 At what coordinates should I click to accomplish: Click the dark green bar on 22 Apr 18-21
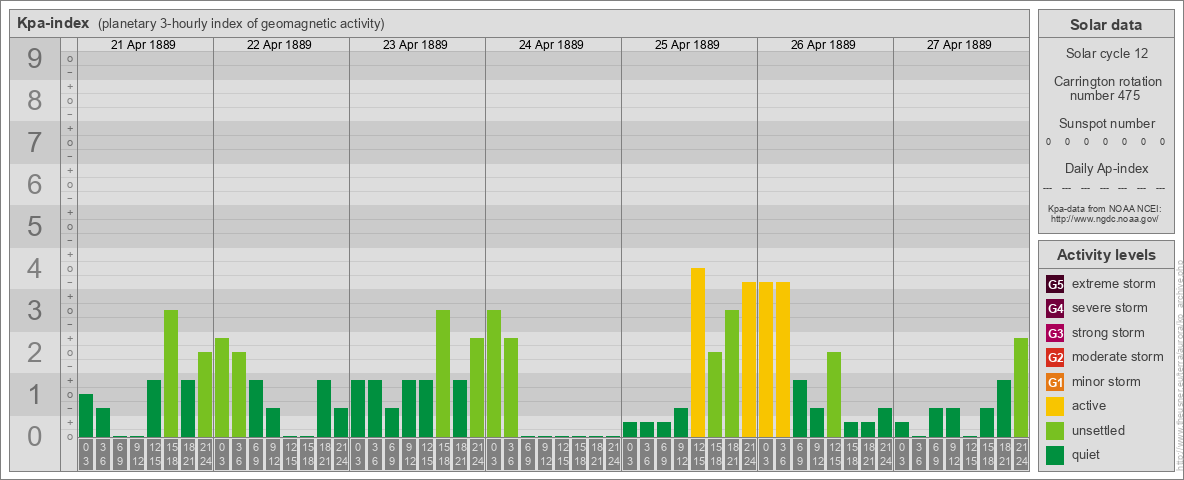(324, 408)
